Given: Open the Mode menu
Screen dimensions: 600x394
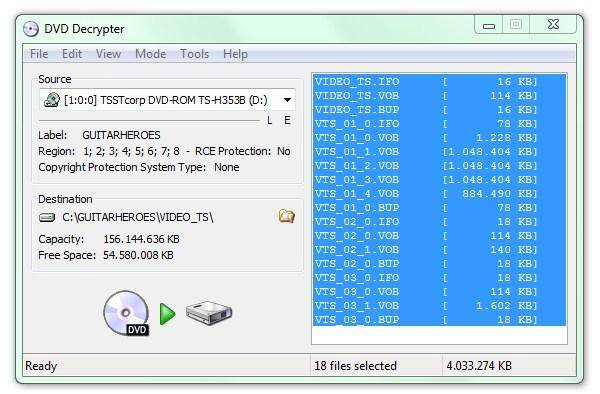Looking at the screenshot, I should click(x=150, y=54).
